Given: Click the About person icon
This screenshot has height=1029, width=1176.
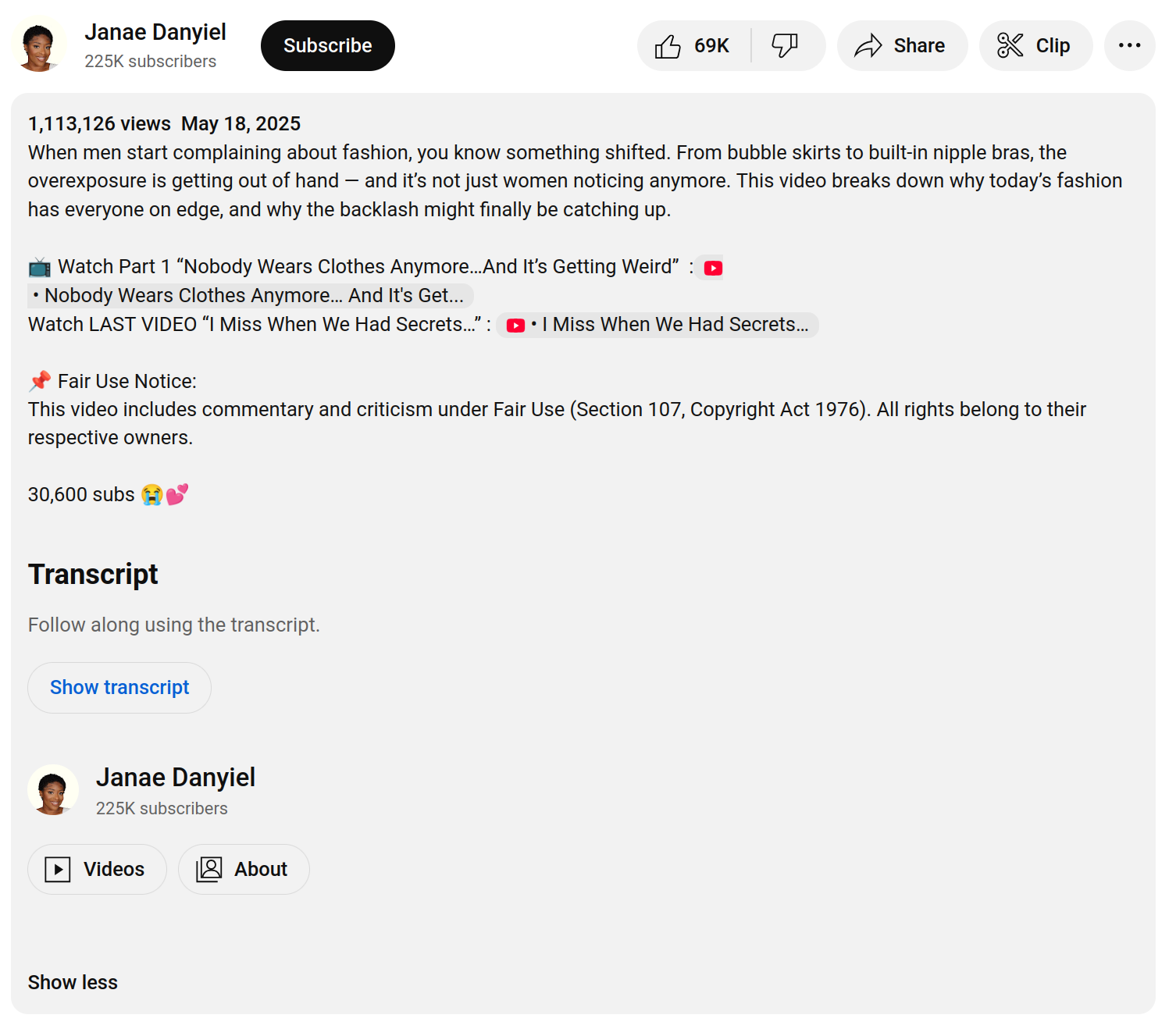Looking at the screenshot, I should click(209, 869).
